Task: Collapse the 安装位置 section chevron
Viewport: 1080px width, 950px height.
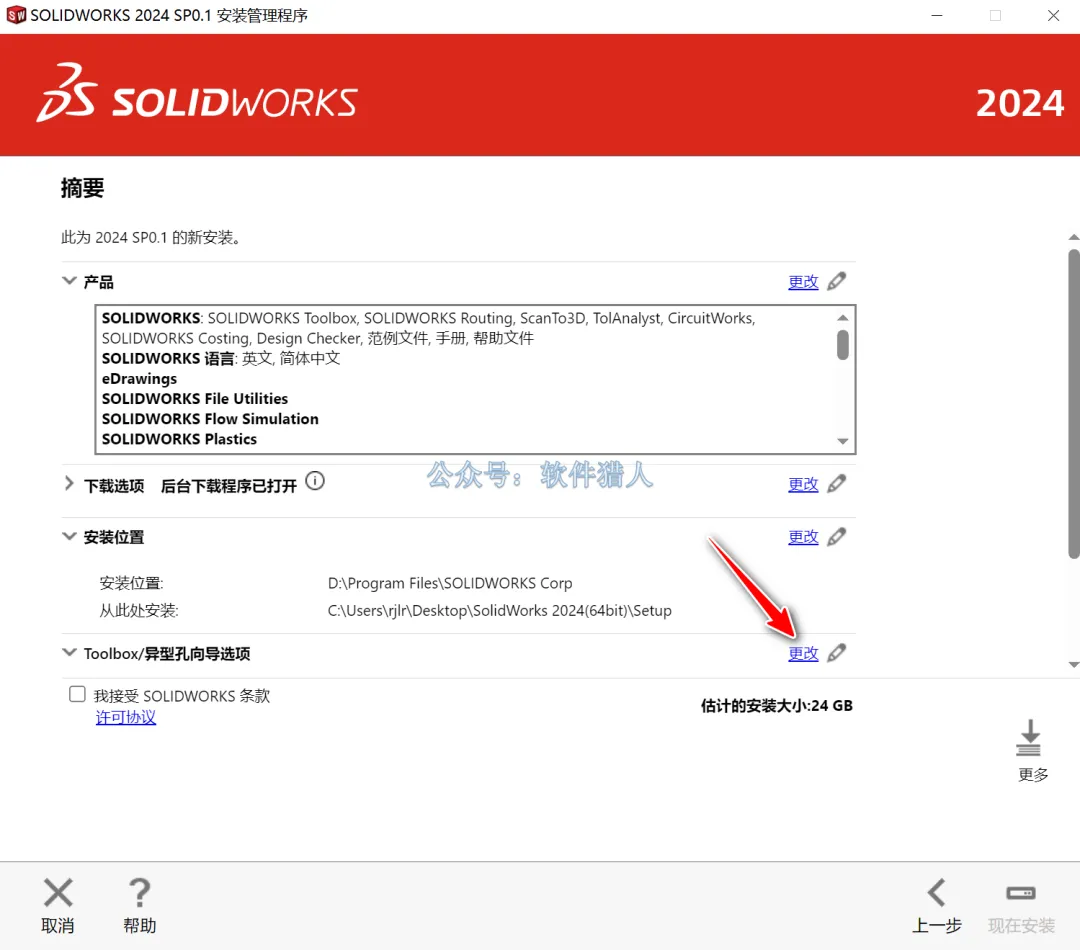Action: point(69,536)
